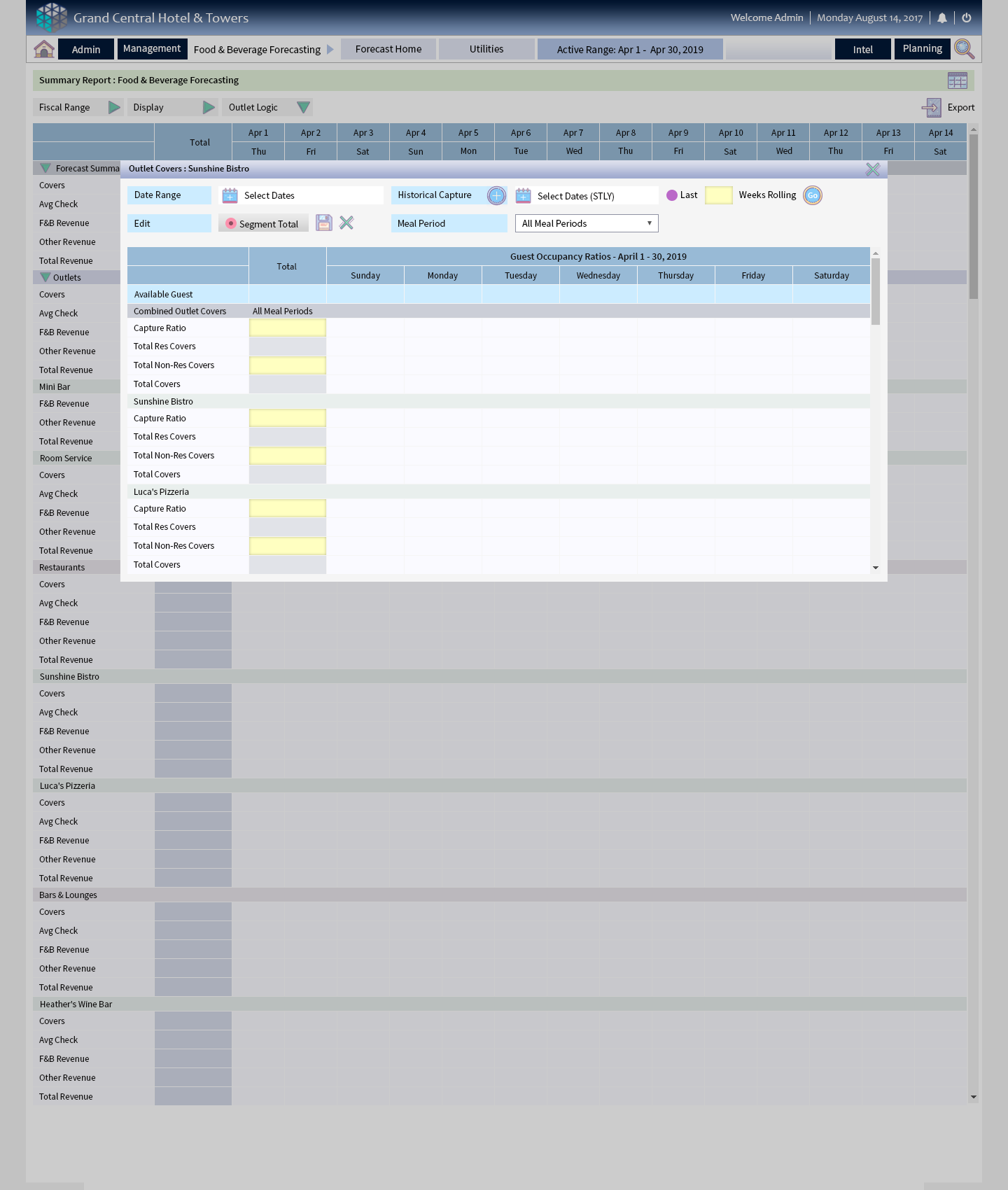This screenshot has width=1008, height=1190.
Task: Expand the Outlet Logic arrow
Action: pyautogui.click(x=303, y=108)
